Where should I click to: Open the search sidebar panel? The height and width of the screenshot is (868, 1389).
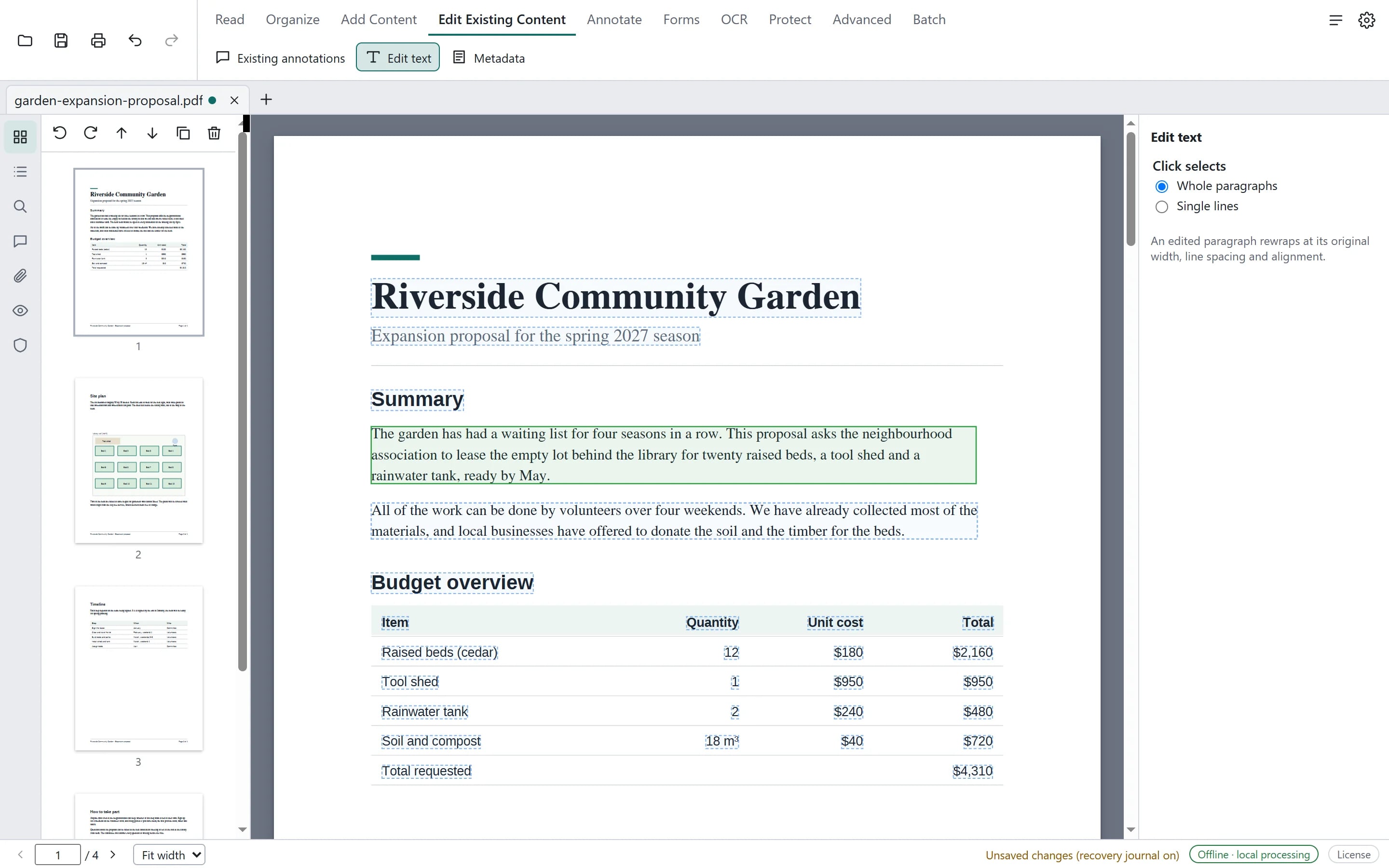(20, 207)
